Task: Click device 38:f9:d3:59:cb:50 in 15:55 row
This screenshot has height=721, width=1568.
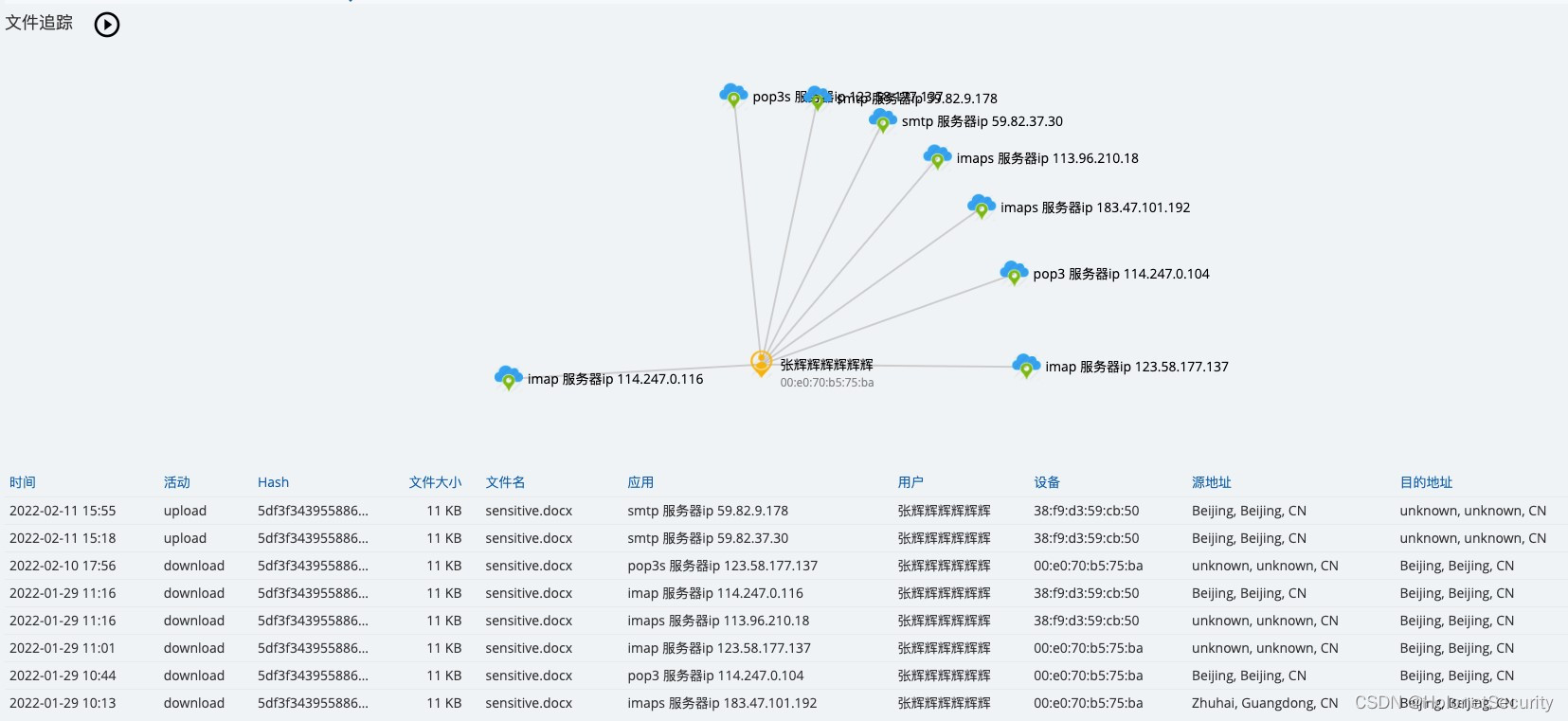Action: point(1087,511)
